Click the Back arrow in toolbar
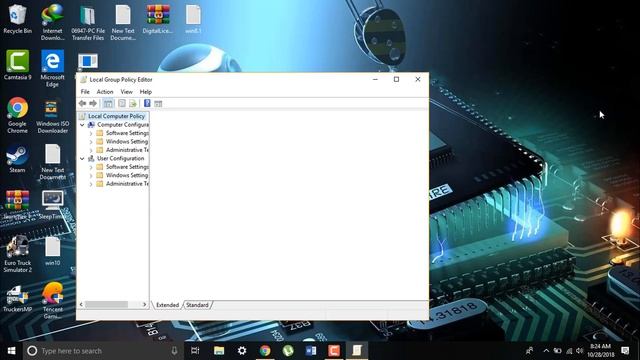640x360 pixels. (82, 104)
